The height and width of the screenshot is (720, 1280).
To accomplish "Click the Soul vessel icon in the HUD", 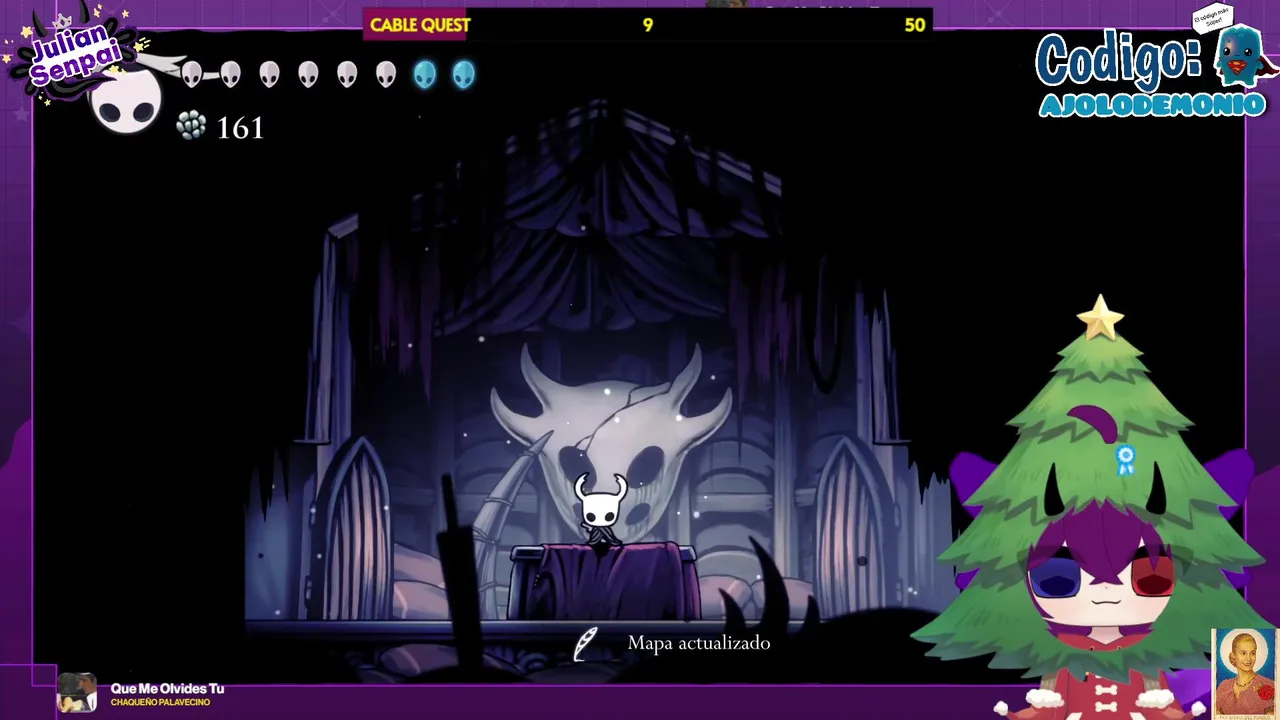I will pyautogui.click(x=126, y=101).
